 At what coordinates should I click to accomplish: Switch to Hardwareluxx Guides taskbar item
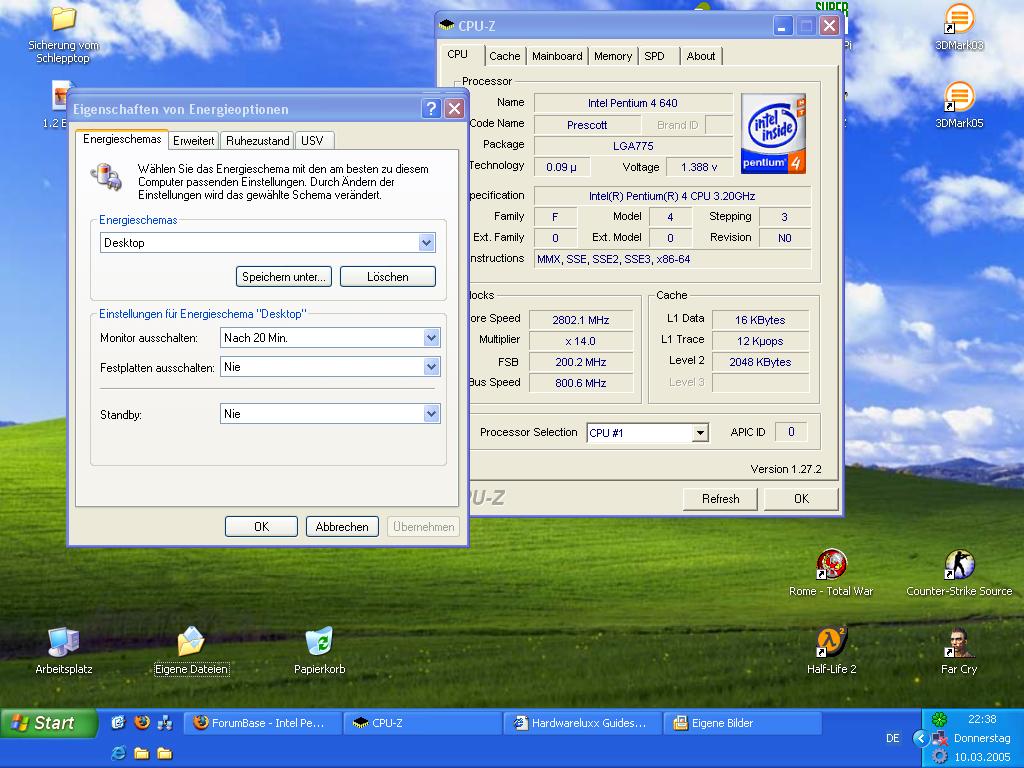[x=583, y=723]
